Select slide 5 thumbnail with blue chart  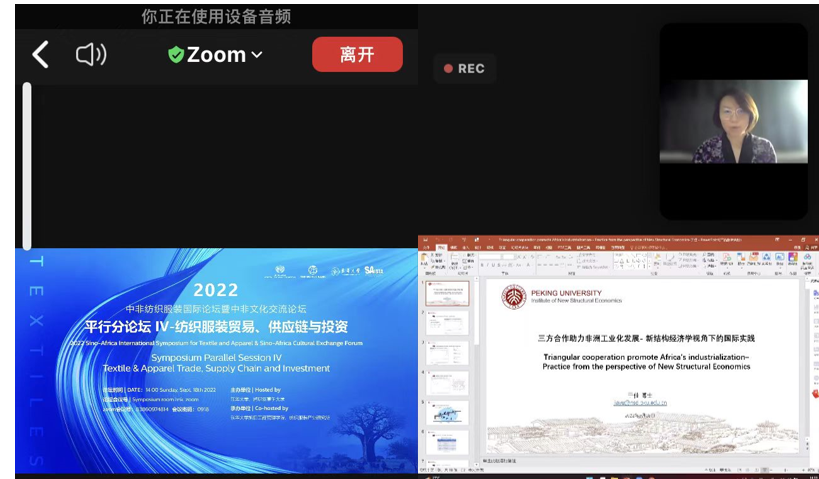(447, 413)
